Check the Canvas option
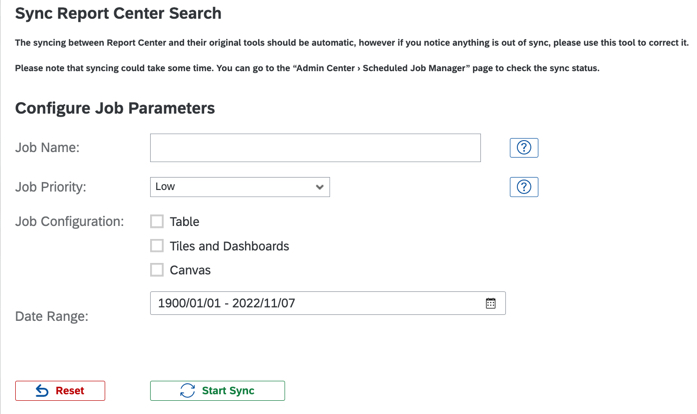The width and height of the screenshot is (697, 414). (x=157, y=270)
